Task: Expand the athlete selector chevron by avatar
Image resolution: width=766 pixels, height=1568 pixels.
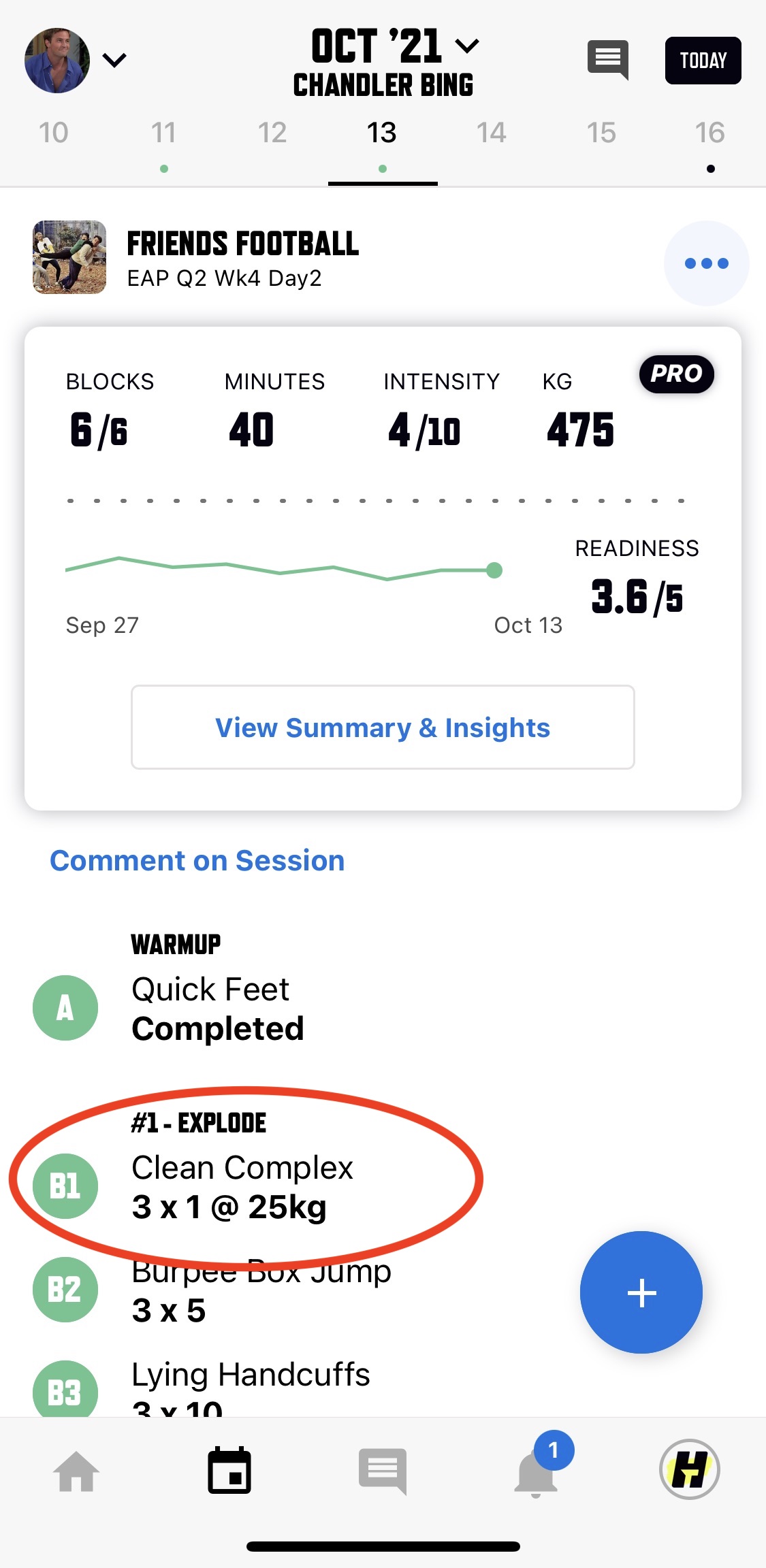Action: (114, 61)
